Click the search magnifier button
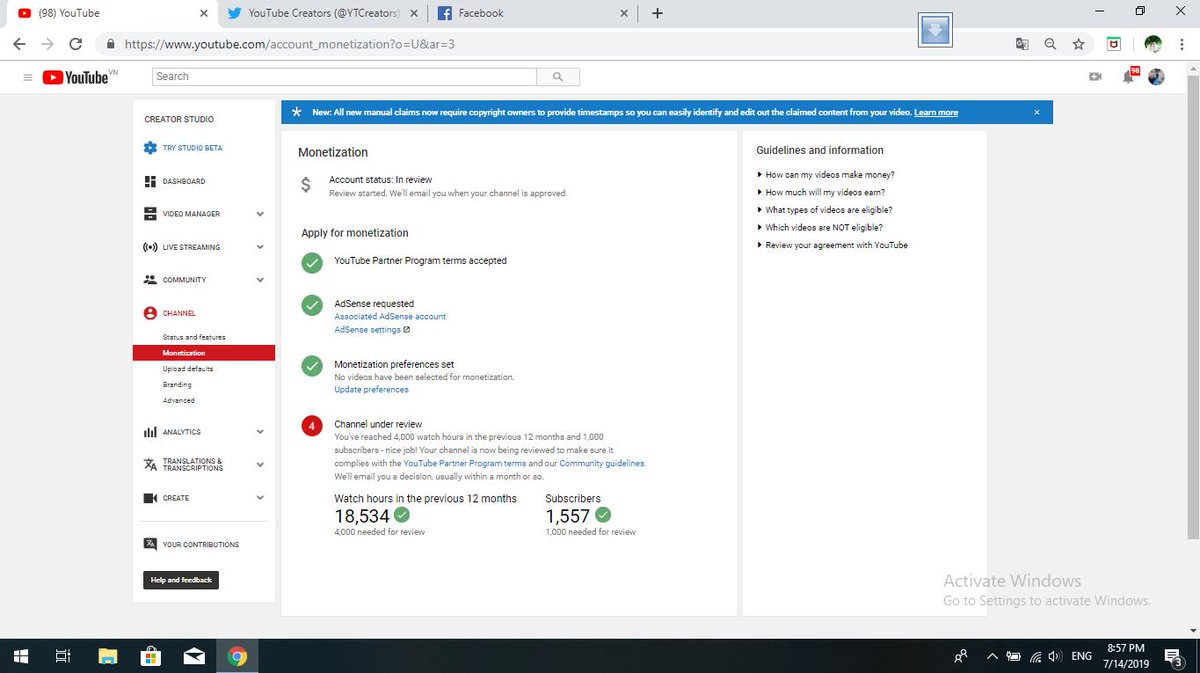The image size is (1200, 673). pos(558,77)
